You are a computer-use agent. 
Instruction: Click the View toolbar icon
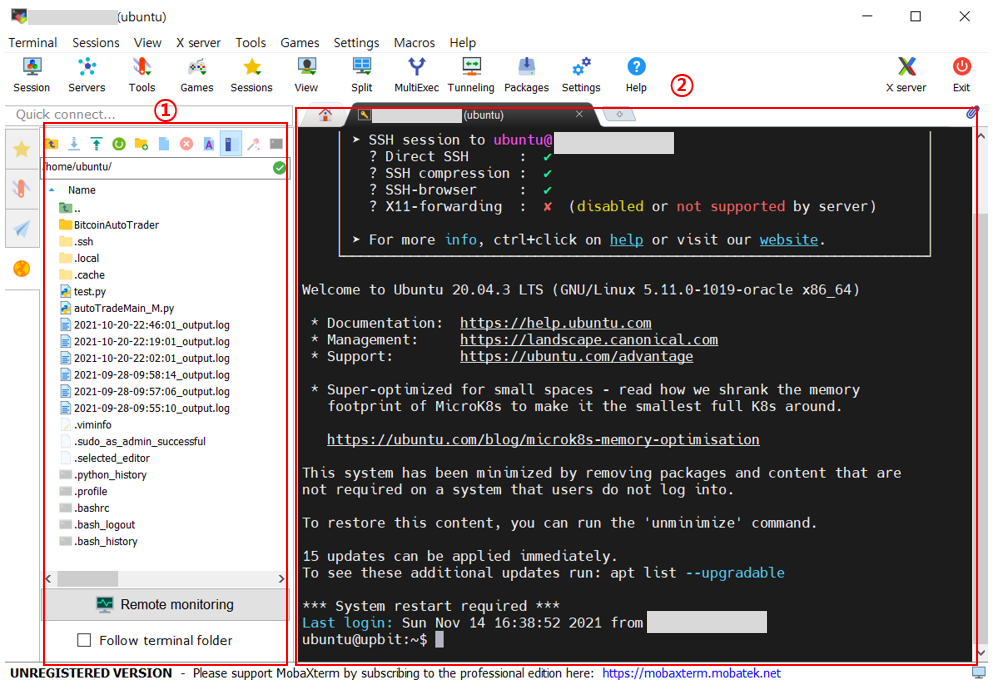(x=306, y=75)
